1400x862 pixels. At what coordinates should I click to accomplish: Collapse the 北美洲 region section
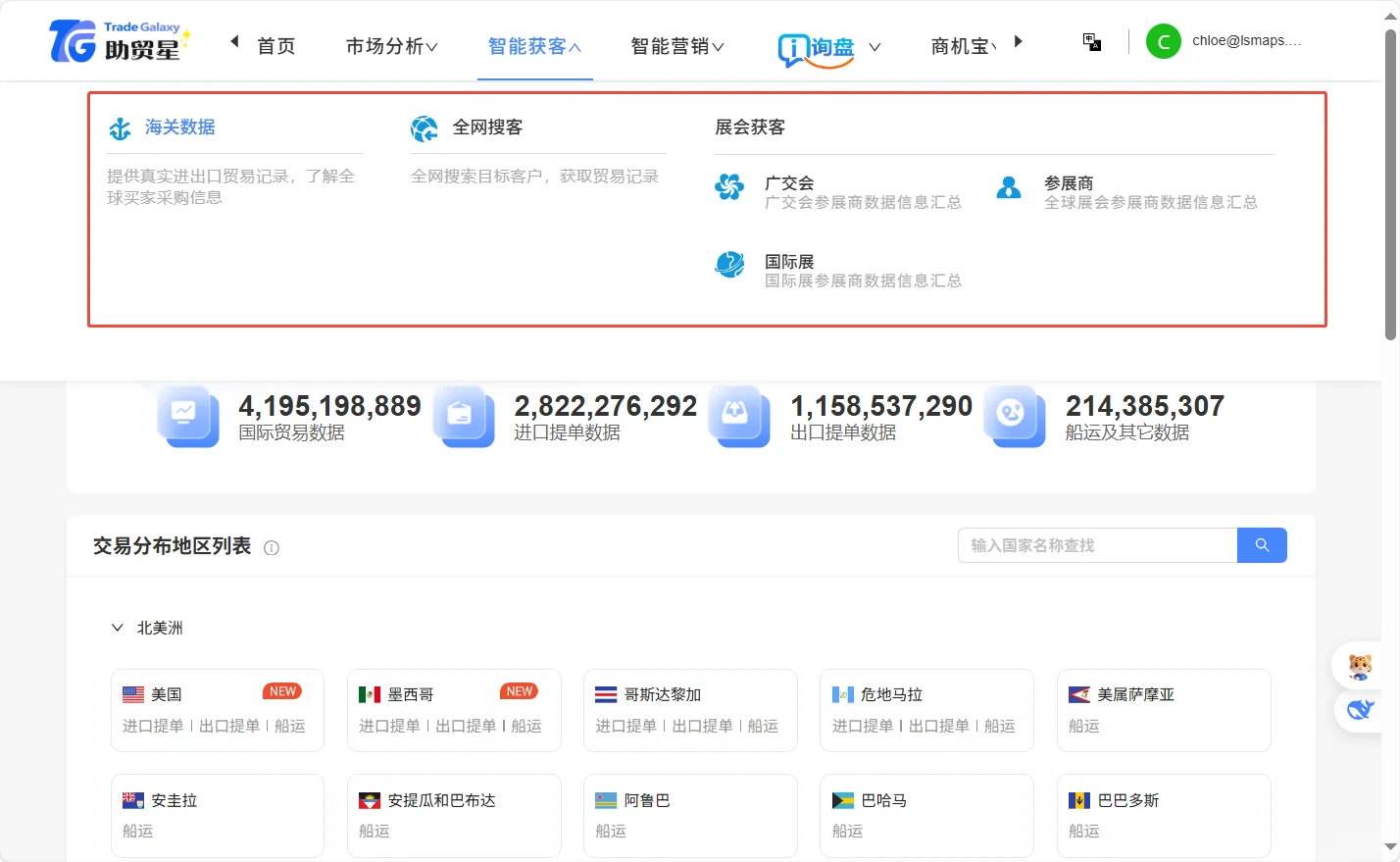point(117,628)
